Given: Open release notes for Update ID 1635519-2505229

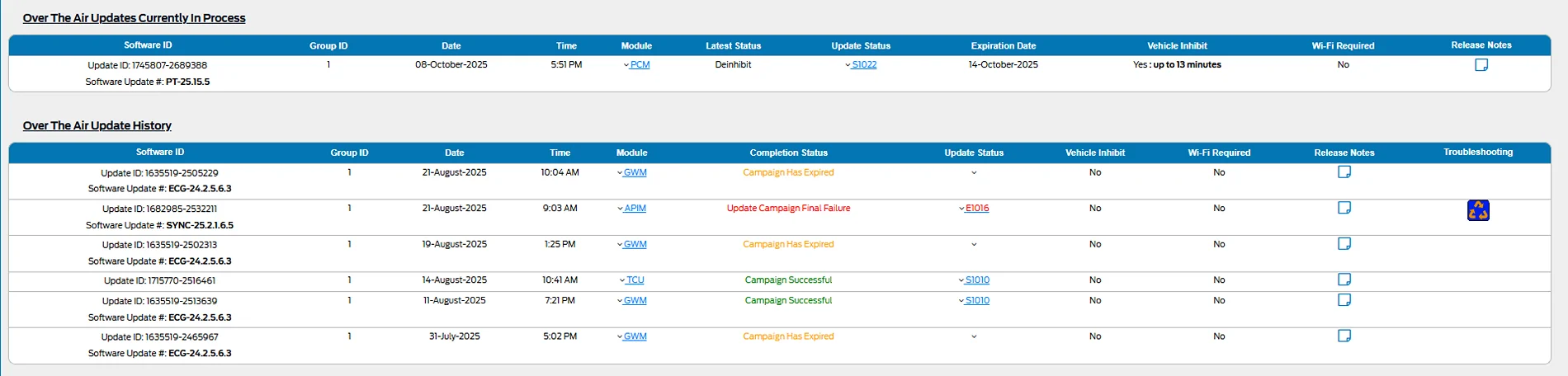Looking at the screenshot, I should [x=1344, y=172].
